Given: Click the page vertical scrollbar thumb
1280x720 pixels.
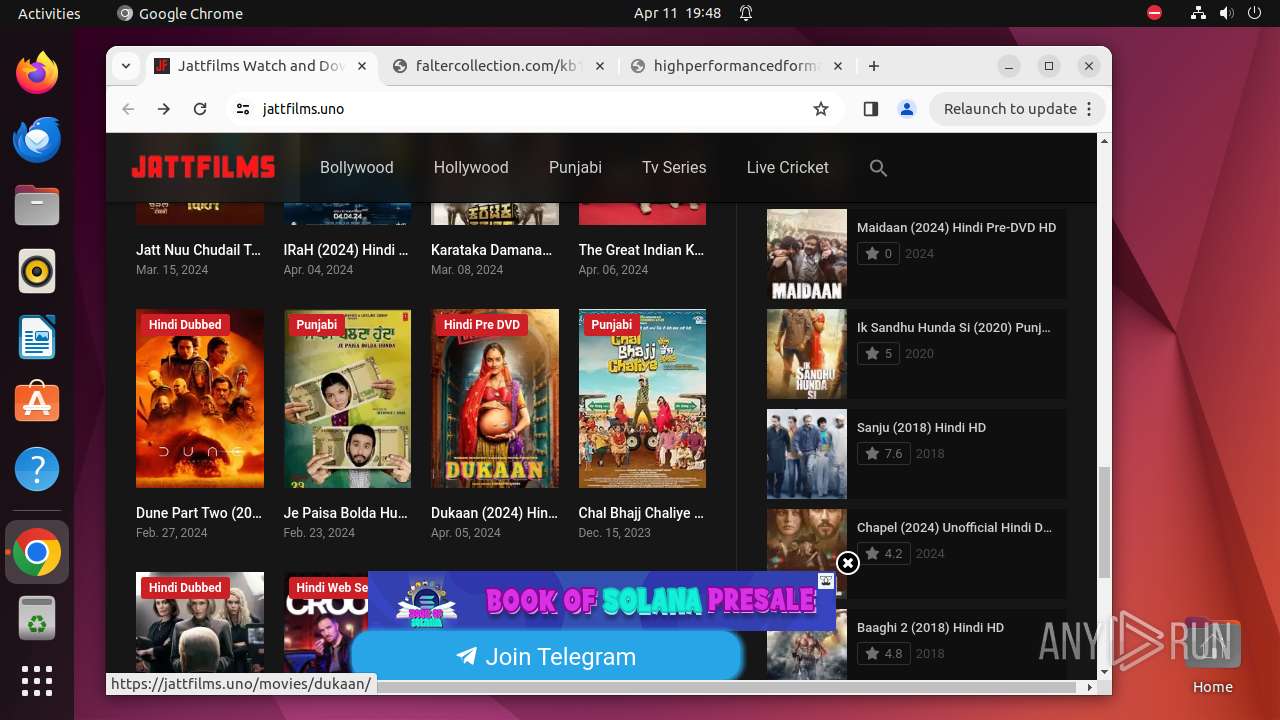Looking at the screenshot, I should click(1104, 521).
